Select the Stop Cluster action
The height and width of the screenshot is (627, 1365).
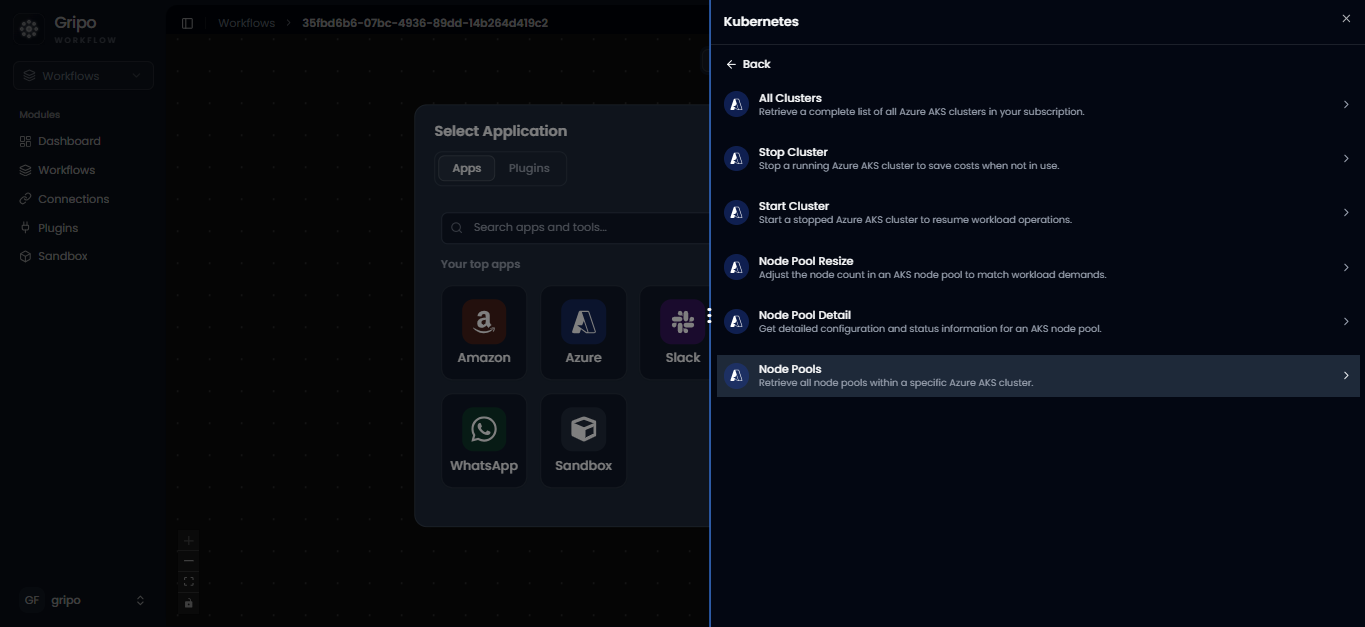(x=1038, y=159)
